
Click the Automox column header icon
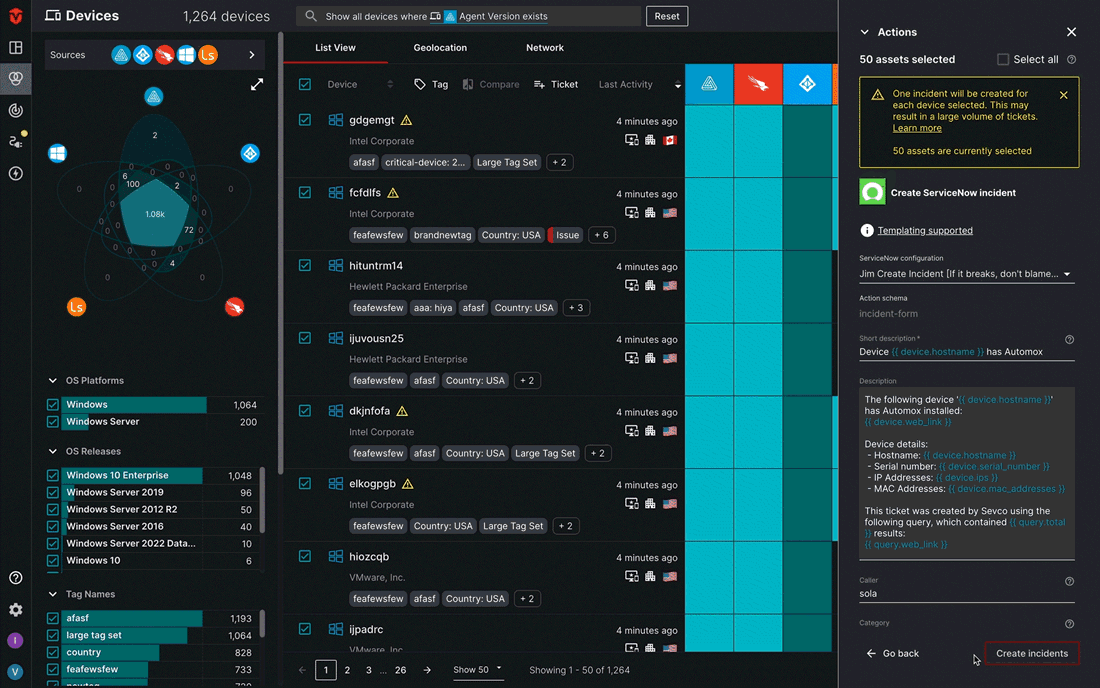tap(709, 84)
